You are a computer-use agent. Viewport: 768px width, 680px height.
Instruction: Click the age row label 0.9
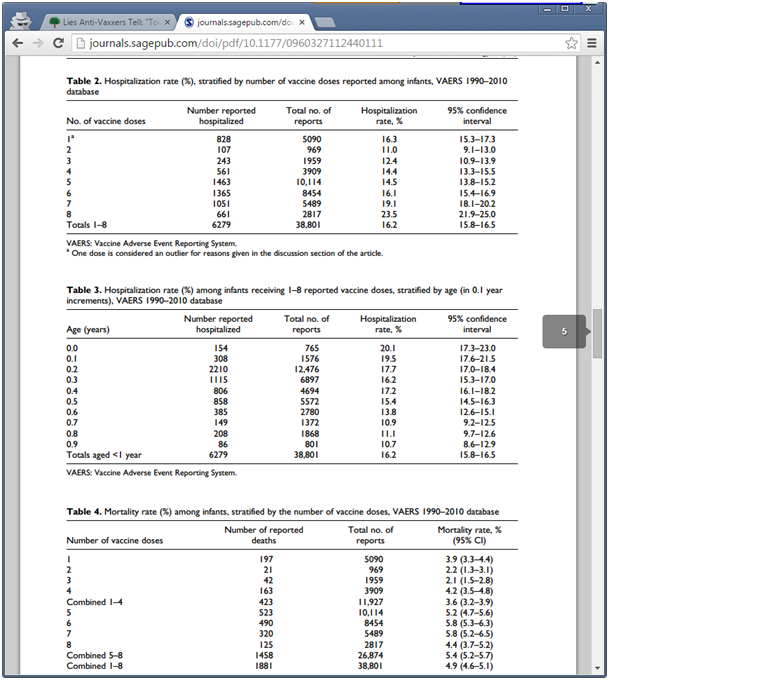point(72,444)
